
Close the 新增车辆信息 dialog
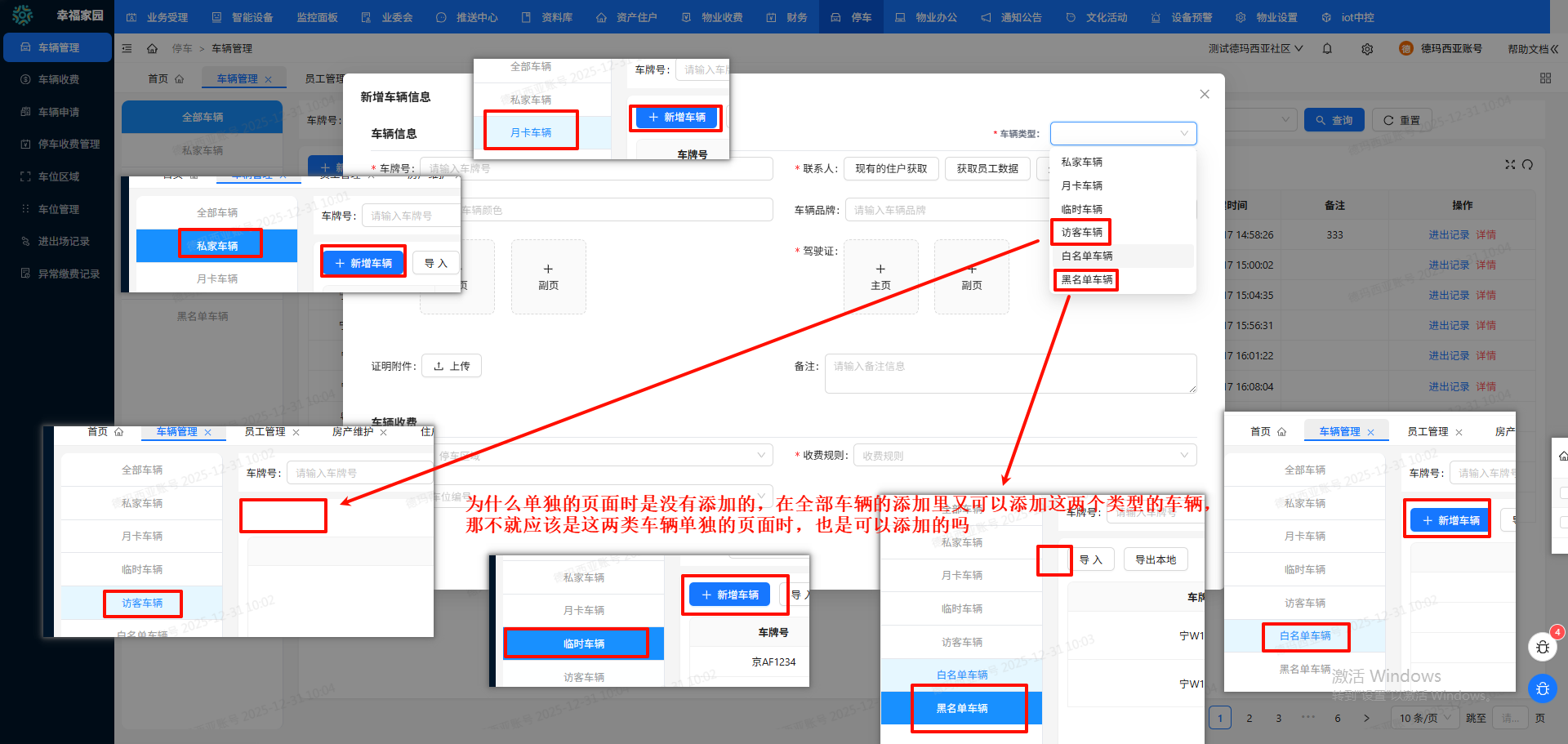click(1205, 95)
